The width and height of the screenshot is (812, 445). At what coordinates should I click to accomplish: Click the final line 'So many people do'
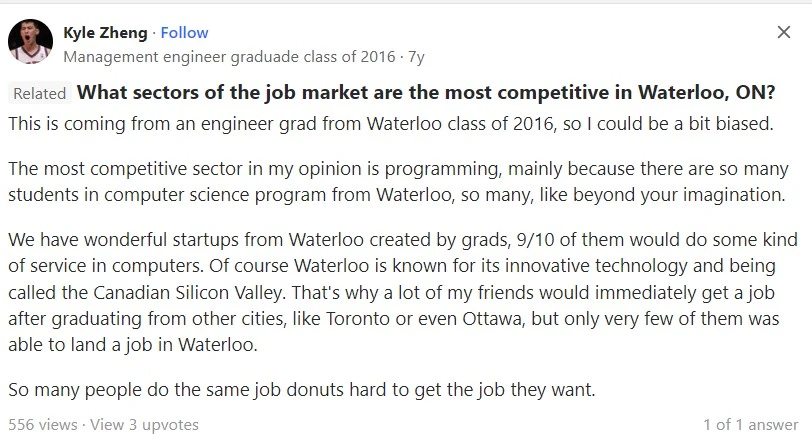[x=301, y=389]
